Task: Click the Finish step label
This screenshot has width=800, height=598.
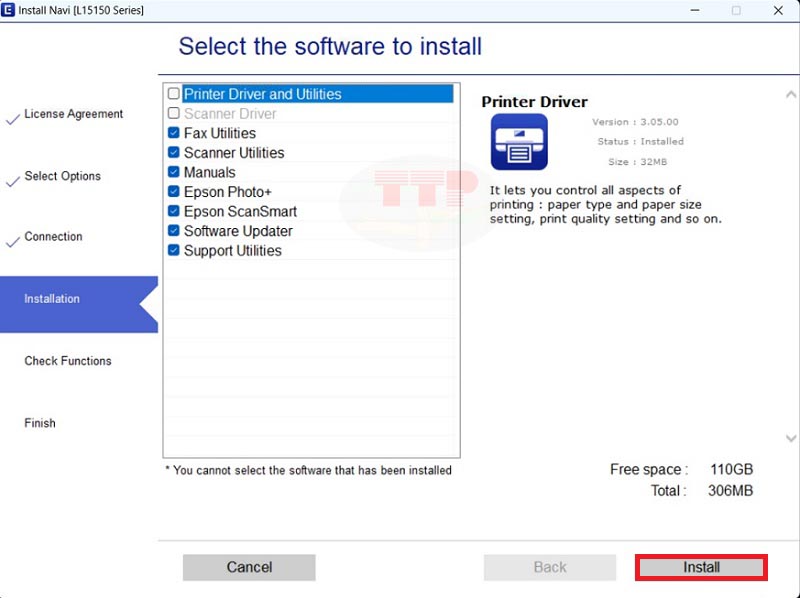Action: coord(40,423)
